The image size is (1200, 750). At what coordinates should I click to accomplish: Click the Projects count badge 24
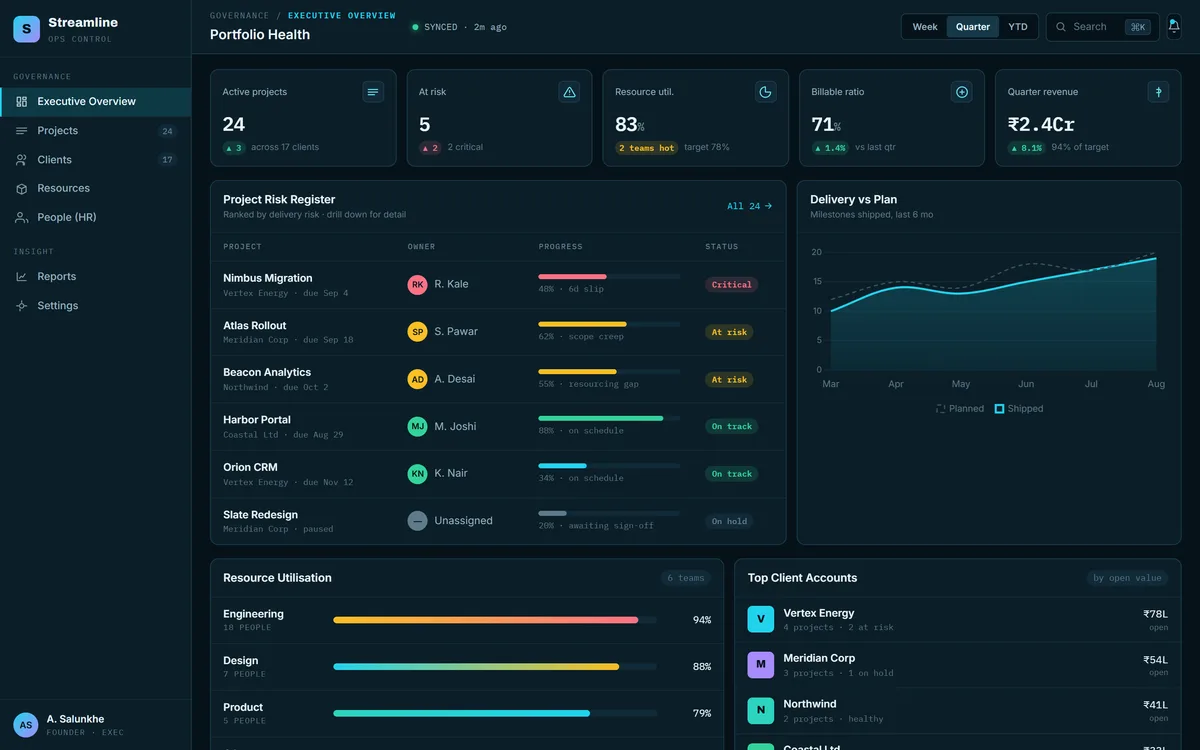point(167,131)
